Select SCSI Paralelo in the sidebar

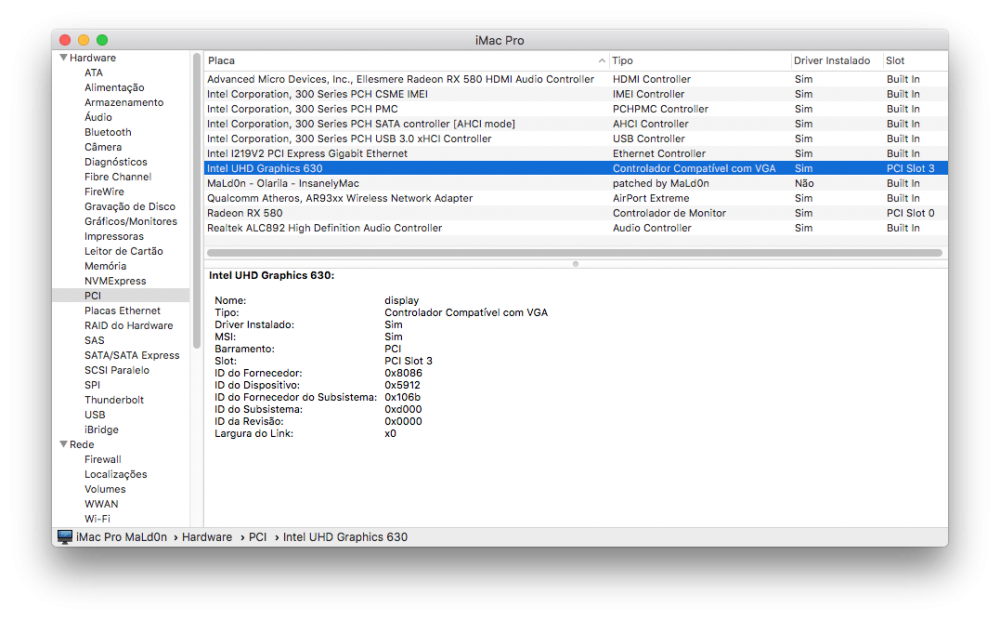coord(117,370)
